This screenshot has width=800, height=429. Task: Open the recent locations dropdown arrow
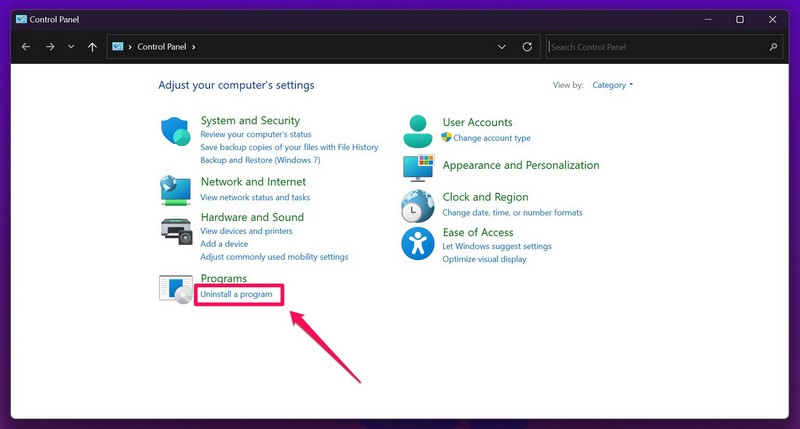click(x=71, y=47)
